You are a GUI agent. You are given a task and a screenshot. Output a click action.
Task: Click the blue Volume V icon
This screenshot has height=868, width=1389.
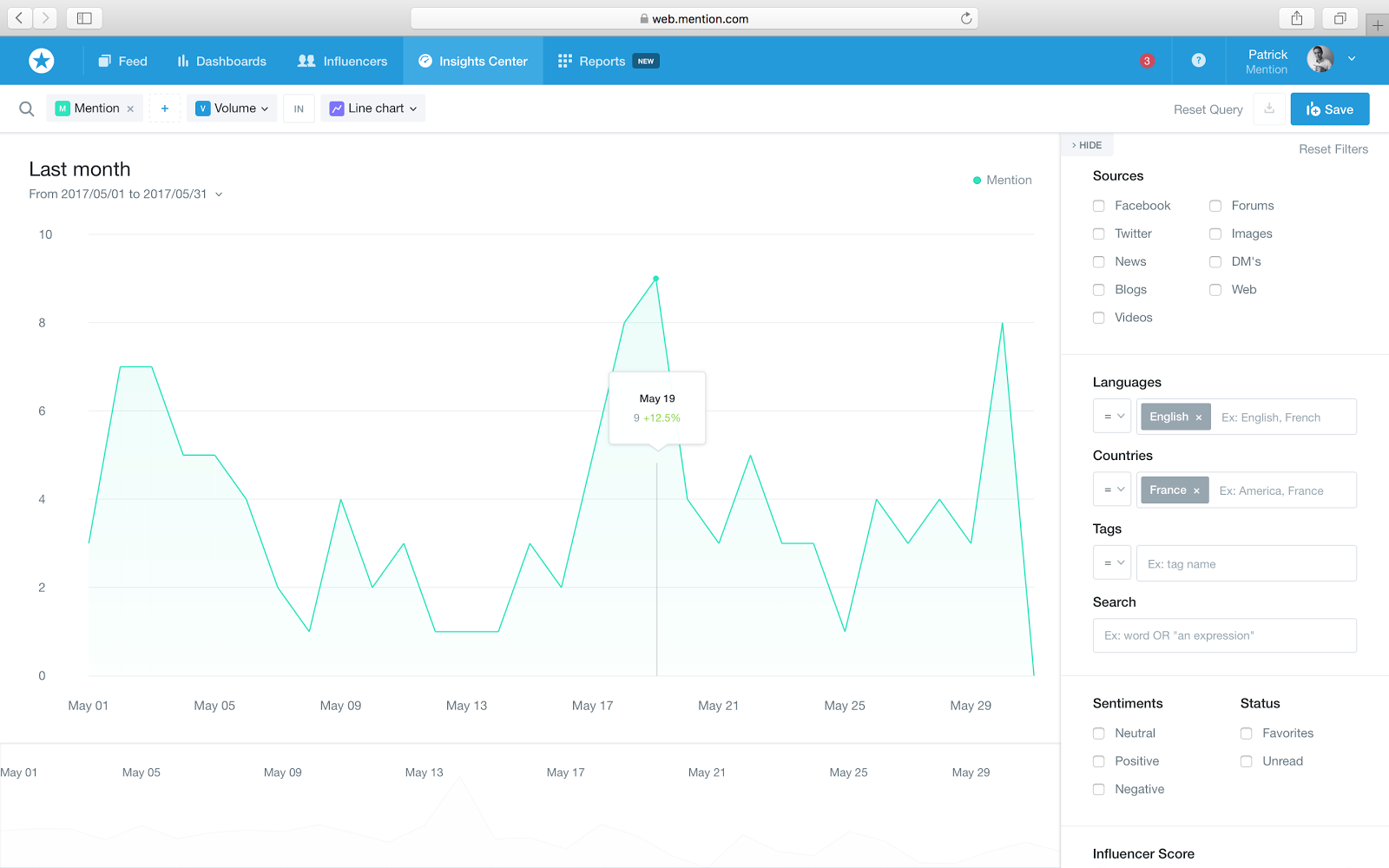(x=202, y=108)
